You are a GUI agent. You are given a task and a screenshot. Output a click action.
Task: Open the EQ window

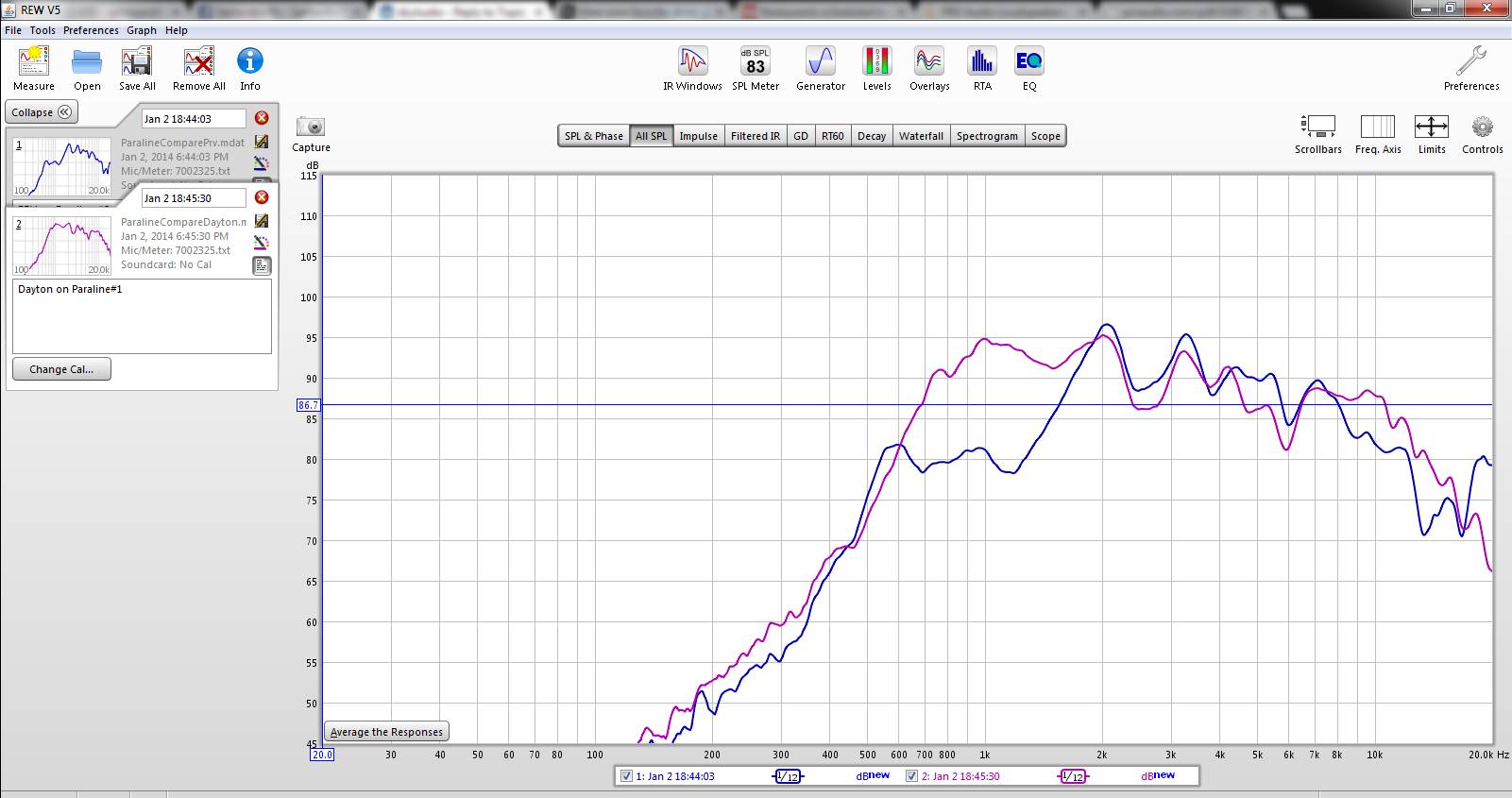1029,62
